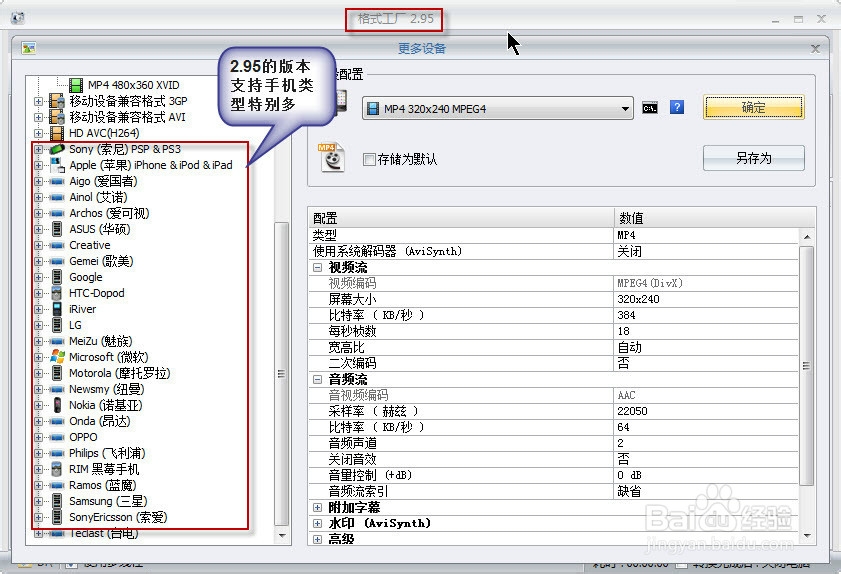Click the iRiver device icon

point(57,309)
